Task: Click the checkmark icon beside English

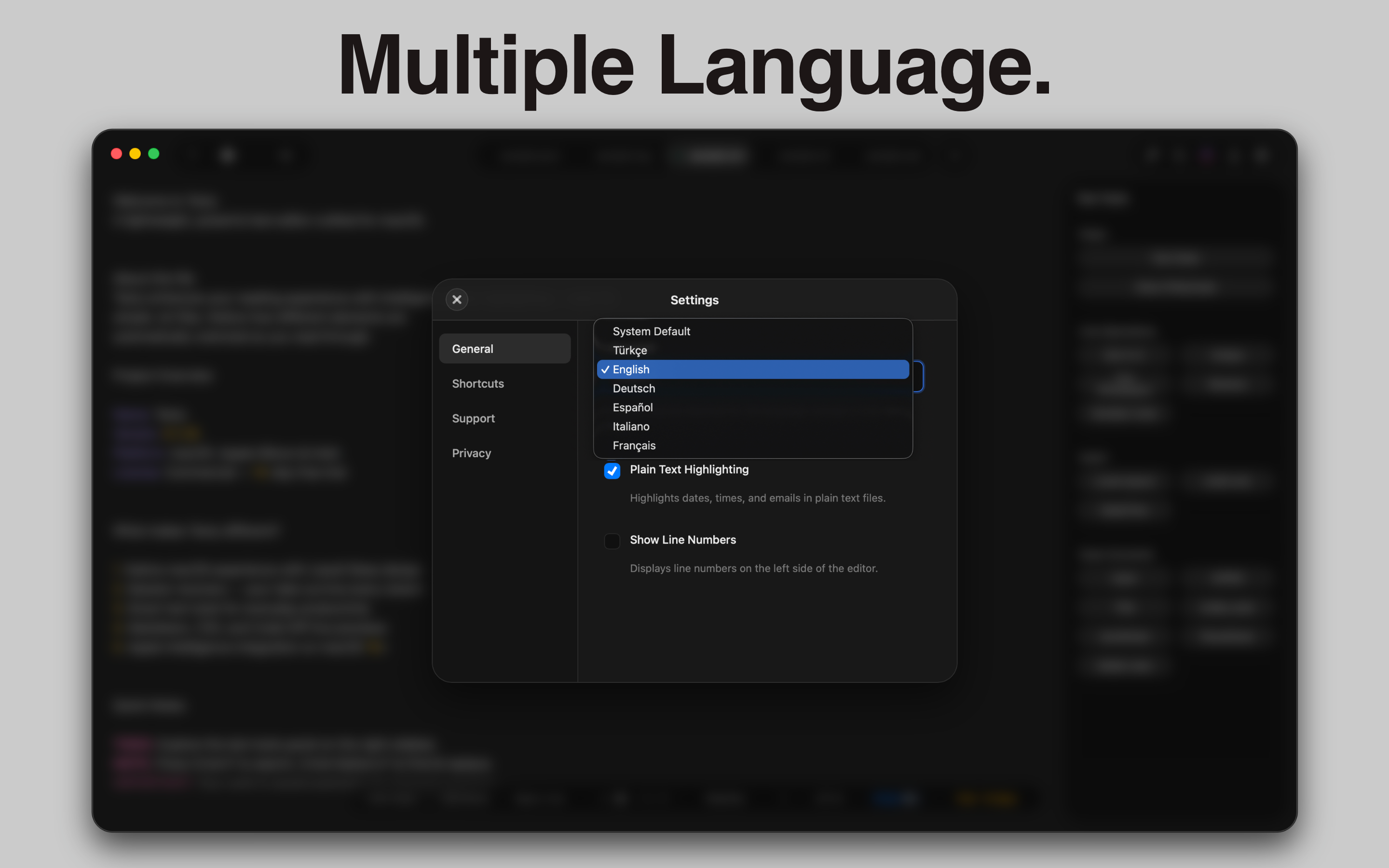Action: click(606, 369)
